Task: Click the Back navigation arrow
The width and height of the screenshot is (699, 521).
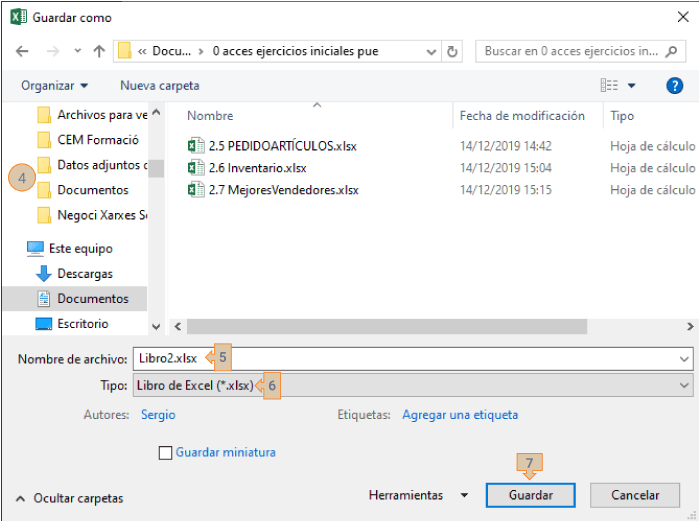Action: [22, 51]
